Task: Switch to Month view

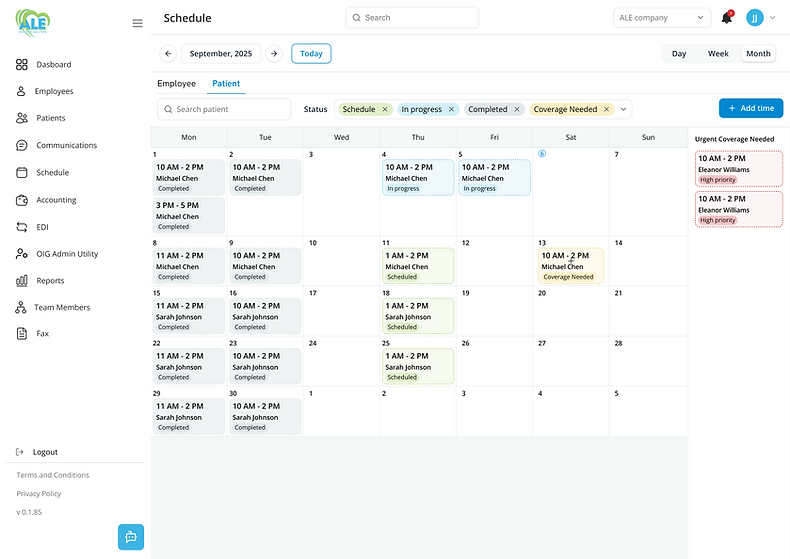Action: 758,53
